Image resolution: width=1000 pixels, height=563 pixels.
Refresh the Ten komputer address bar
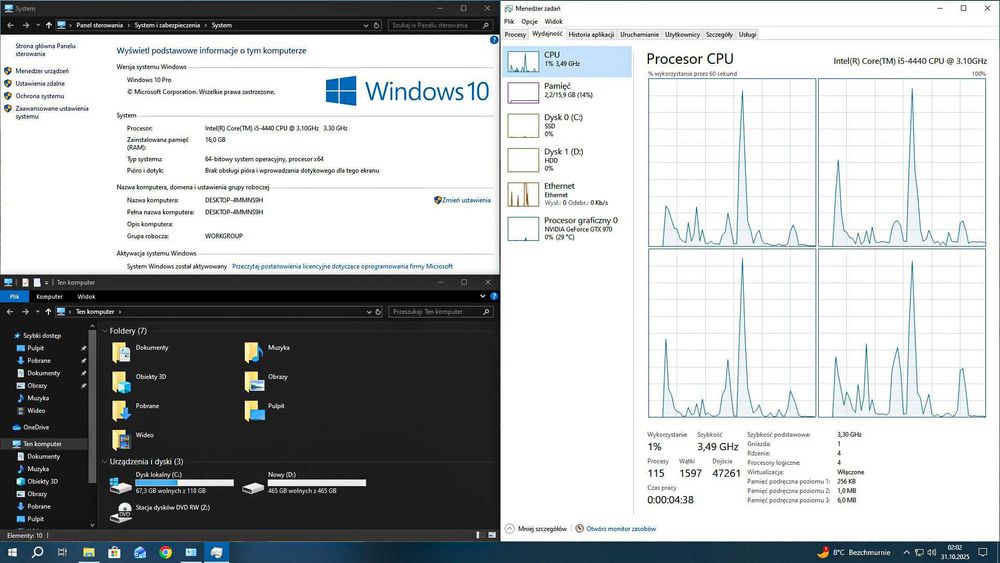click(378, 312)
